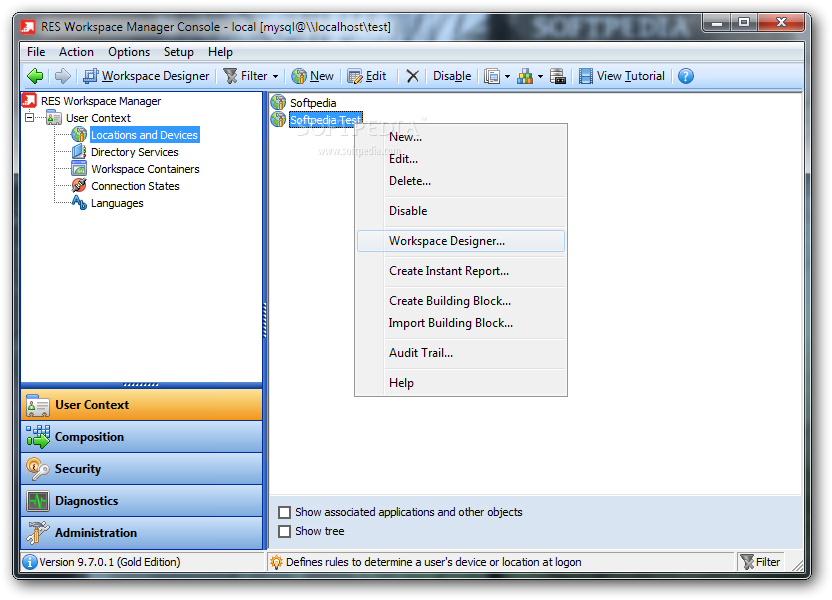Switch to the User Context navigation section
This screenshot has width=832, height=600.
pyautogui.click(x=142, y=405)
